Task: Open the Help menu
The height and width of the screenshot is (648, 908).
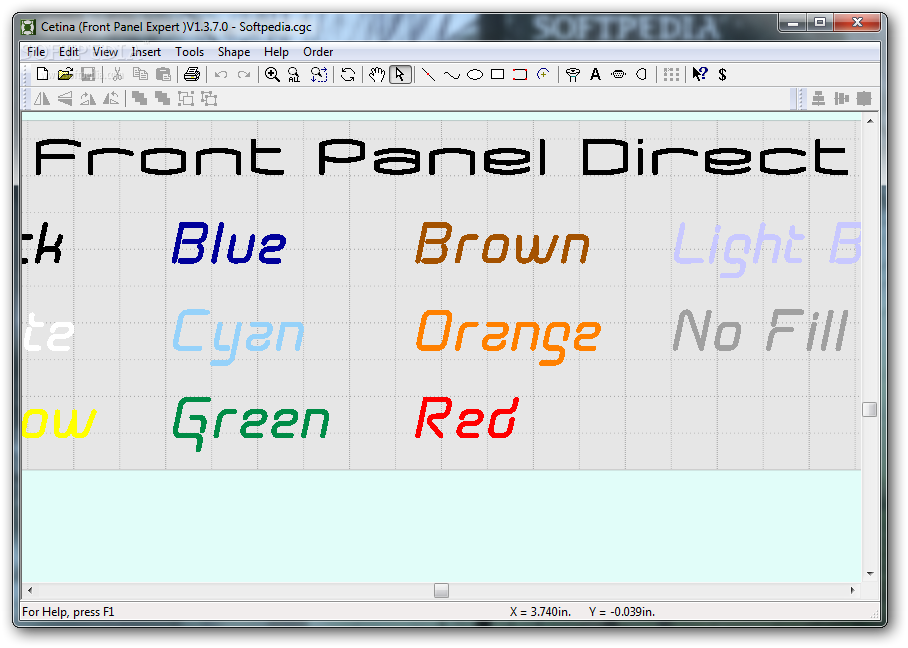Action: point(276,52)
